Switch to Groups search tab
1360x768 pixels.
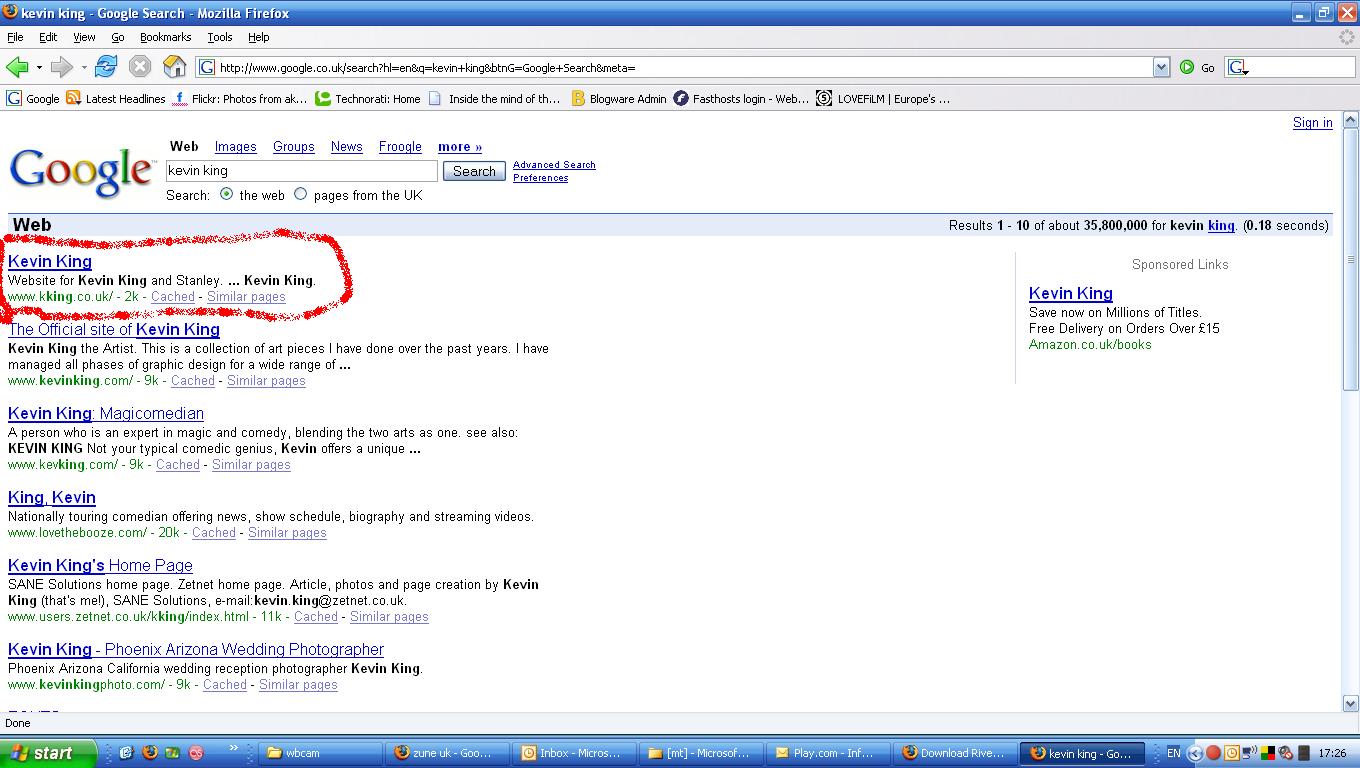tap(294, 147)
